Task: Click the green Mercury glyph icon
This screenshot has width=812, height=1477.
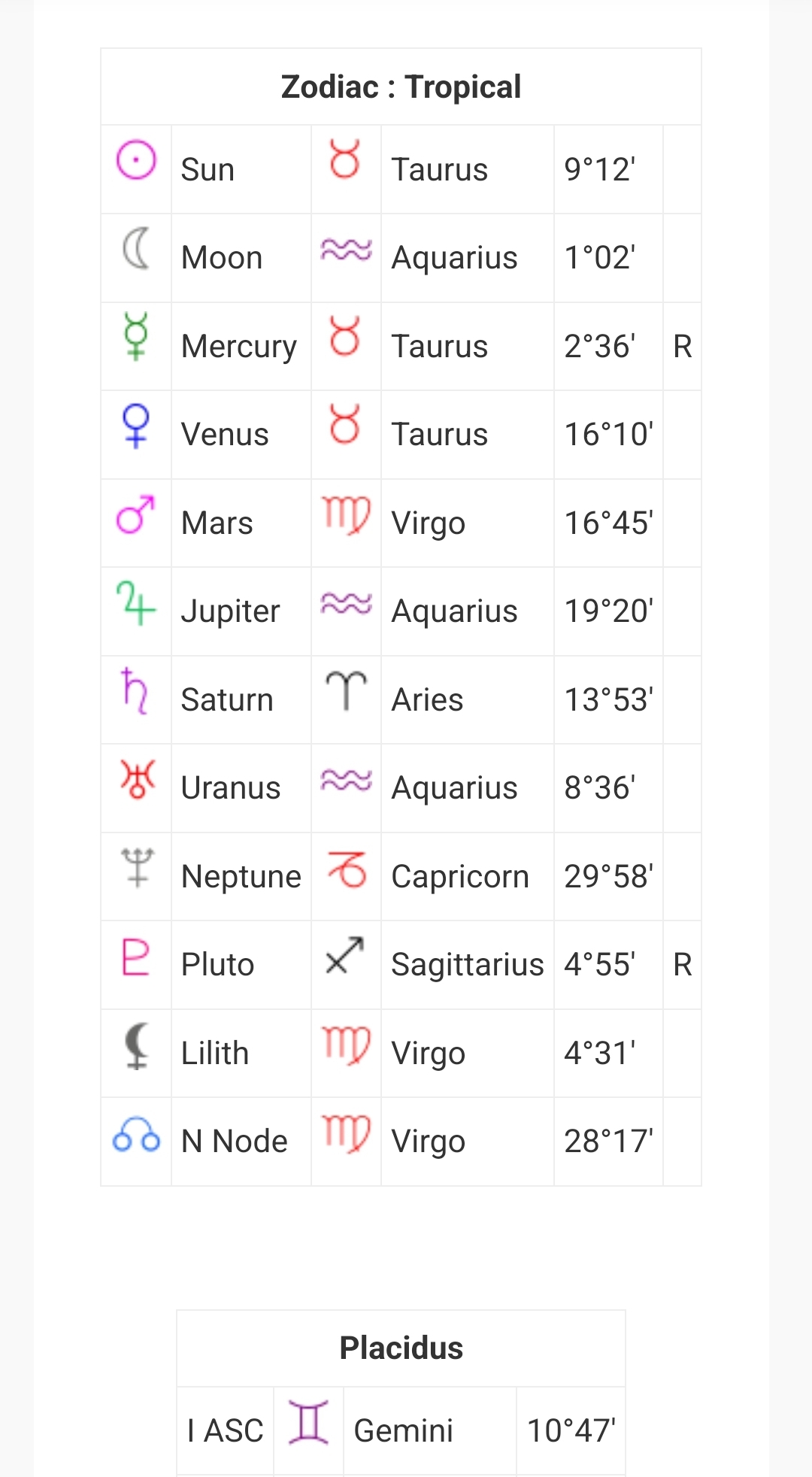Action: (x=136, y=337)
